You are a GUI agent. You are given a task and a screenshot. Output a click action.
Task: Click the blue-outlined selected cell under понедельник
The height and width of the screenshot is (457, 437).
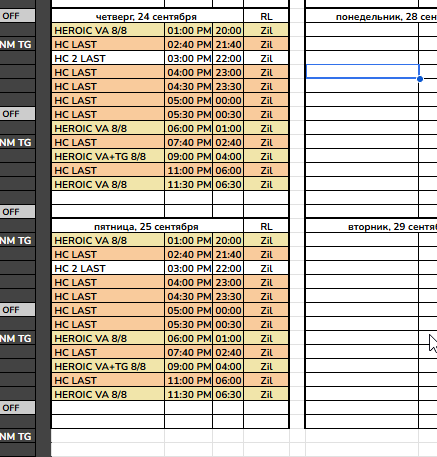point(362,72)
